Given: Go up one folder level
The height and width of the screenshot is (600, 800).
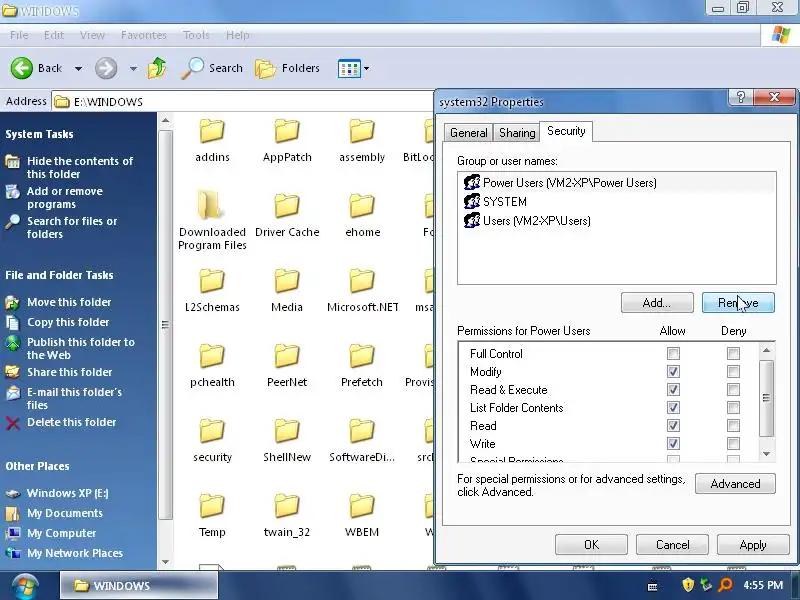Looking at the screenshot, I should 157,68.
